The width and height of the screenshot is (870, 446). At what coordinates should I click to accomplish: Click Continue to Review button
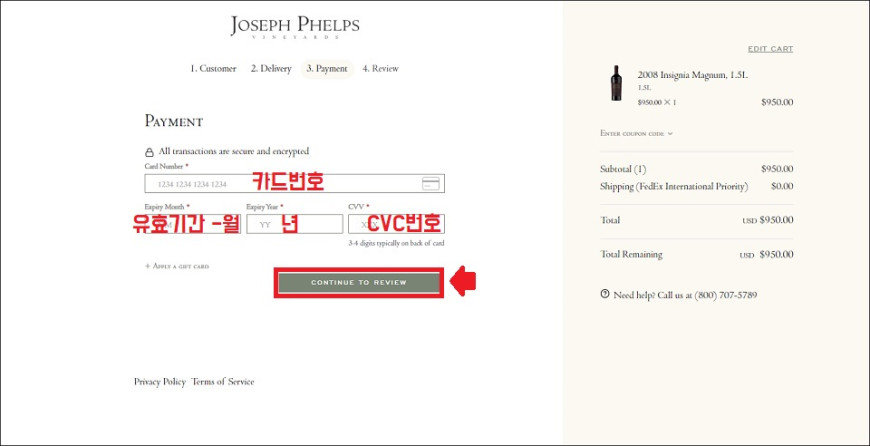359,283
